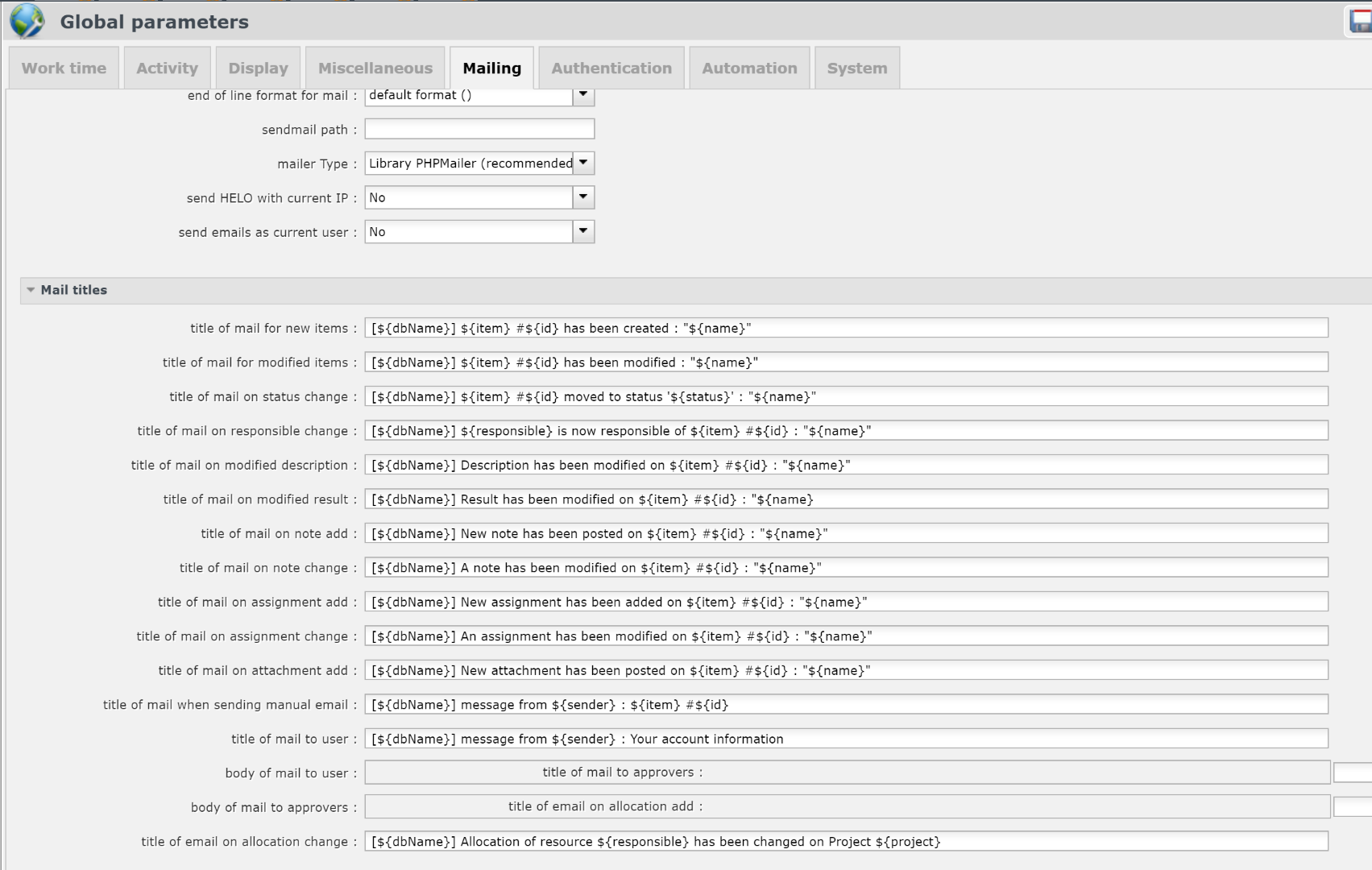Screen dimensions: 1372x870
Task: Open the System tab
Action: pos(857,68)
